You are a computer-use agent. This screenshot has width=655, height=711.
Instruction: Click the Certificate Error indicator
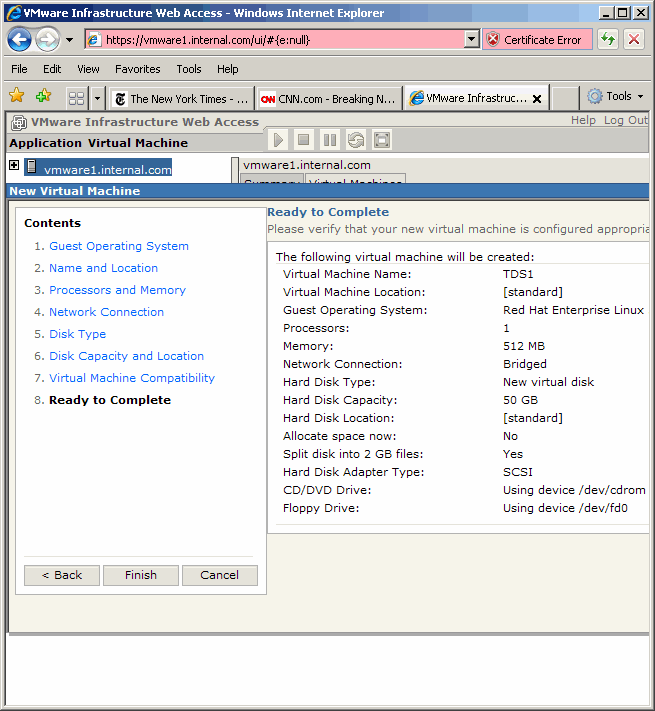[x=537, y=40]
